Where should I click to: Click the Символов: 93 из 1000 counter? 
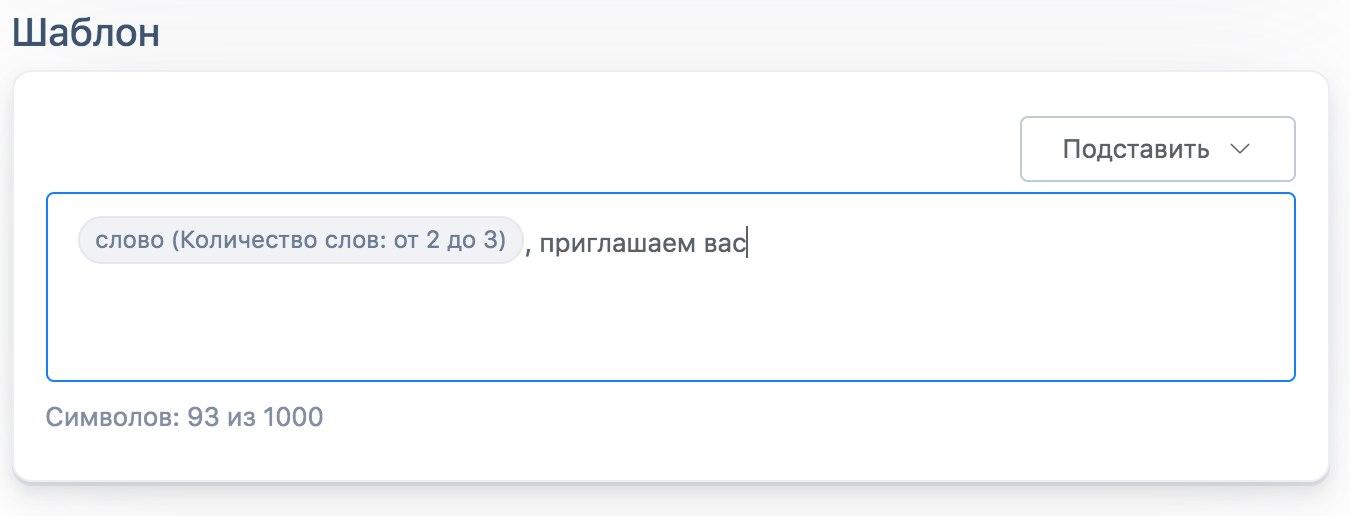[x=185, y=416]
